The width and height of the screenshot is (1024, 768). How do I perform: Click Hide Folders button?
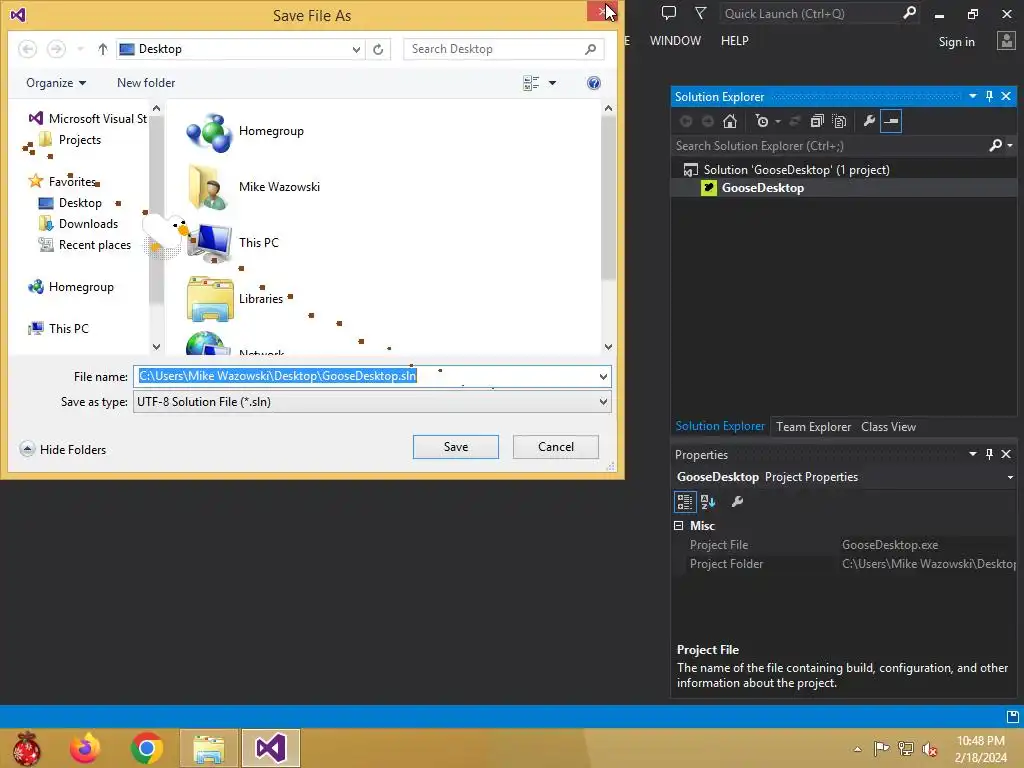pyautogui.click(x=63, y=449)
